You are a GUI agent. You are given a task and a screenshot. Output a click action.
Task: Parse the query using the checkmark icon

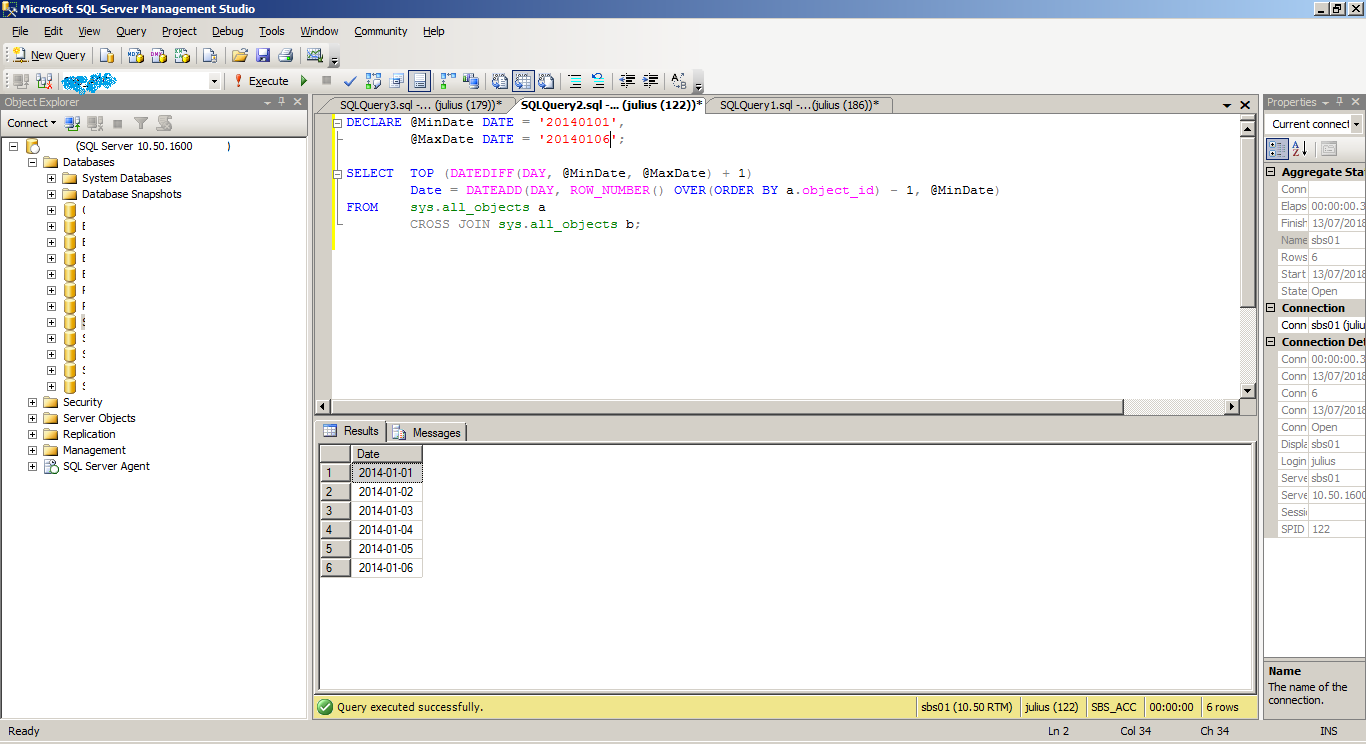[350, 81]
